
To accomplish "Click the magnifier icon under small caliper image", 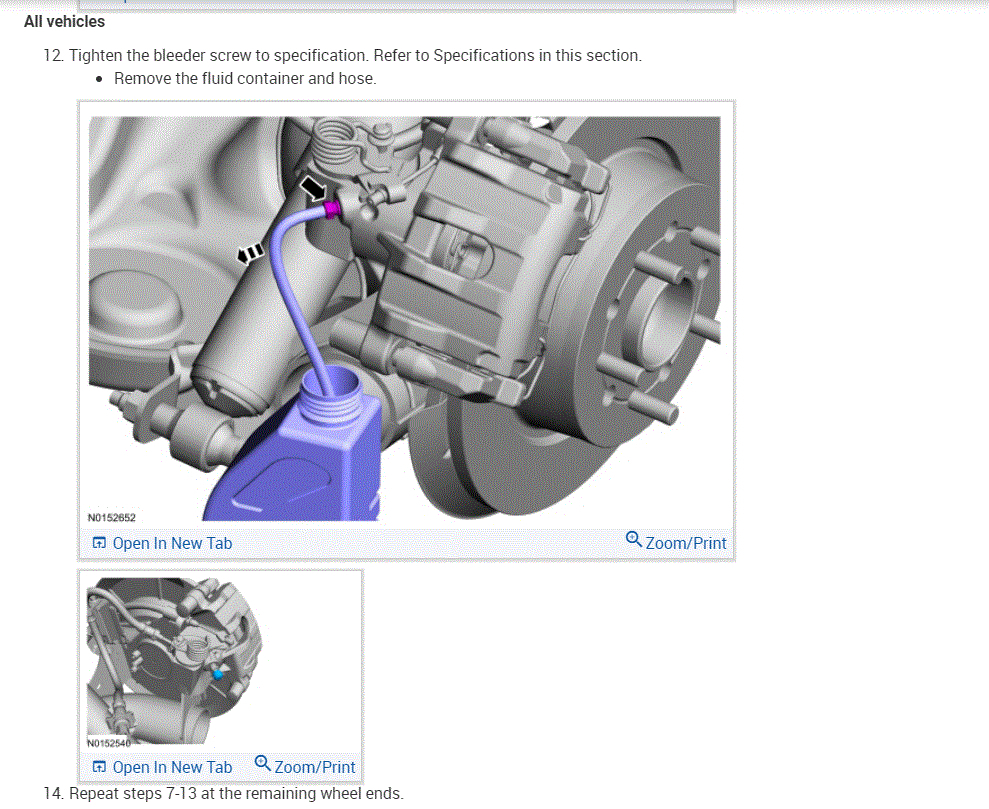I will (262, 764).
